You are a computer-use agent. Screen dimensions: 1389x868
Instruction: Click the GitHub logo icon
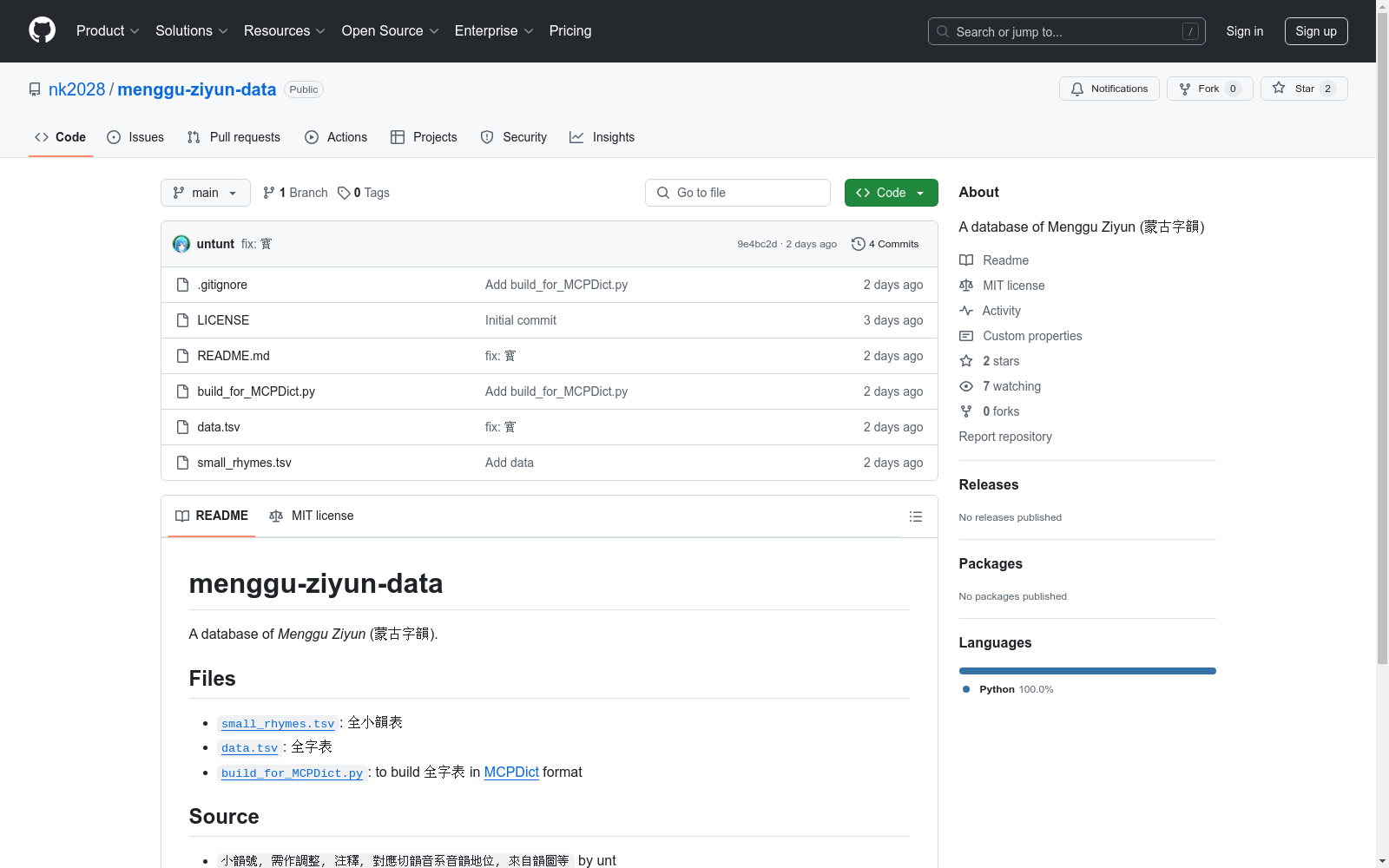(42, 30)
